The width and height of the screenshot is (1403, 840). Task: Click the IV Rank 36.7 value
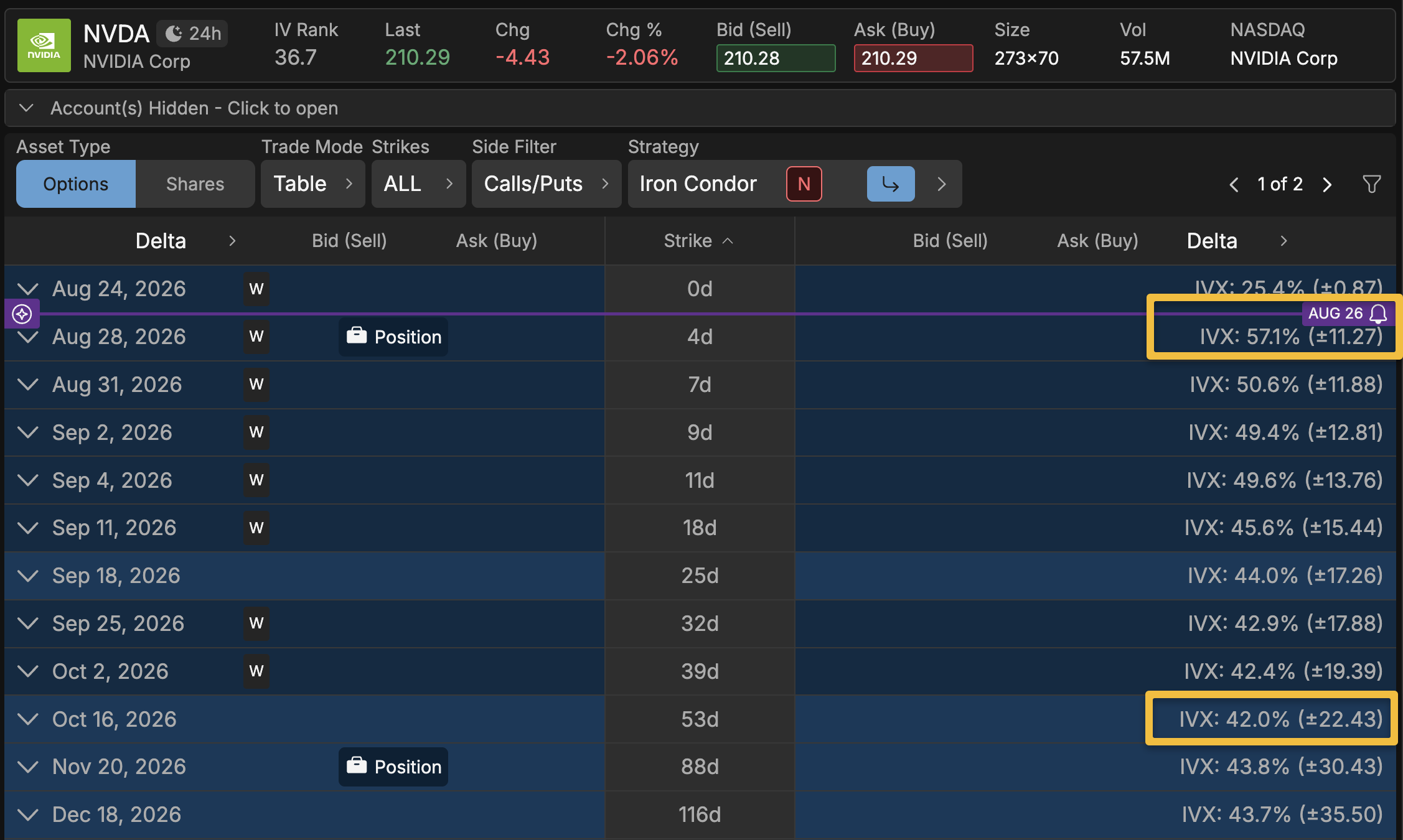[296, 58]
